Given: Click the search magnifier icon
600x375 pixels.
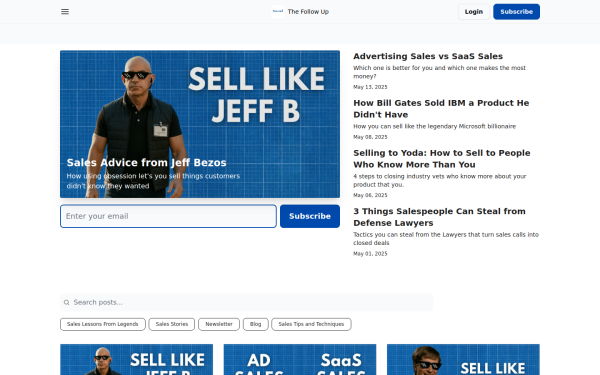Looking at the screenshot, I should point(67,303).
